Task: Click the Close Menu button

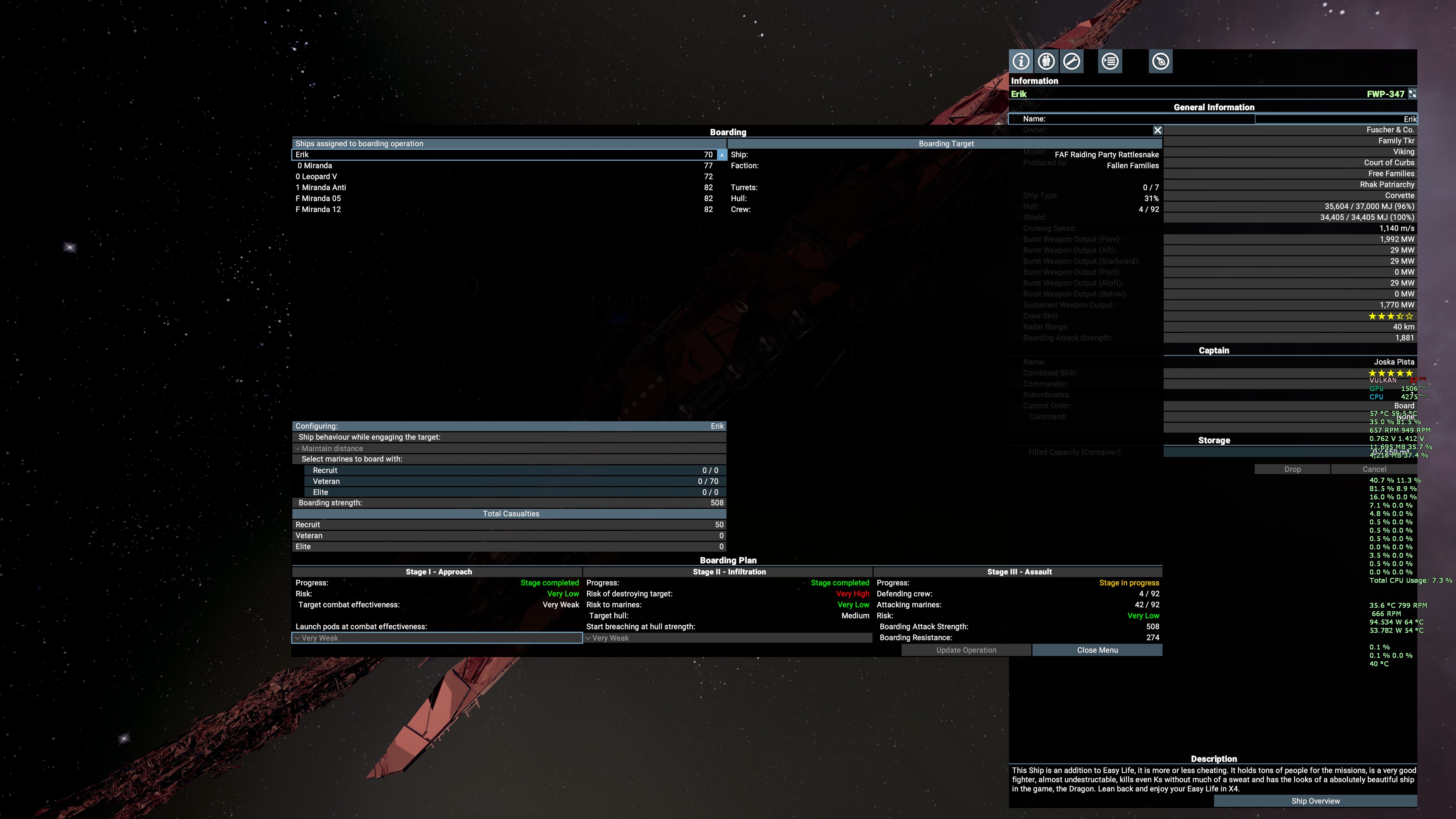Action: (x=1098, y=650)
